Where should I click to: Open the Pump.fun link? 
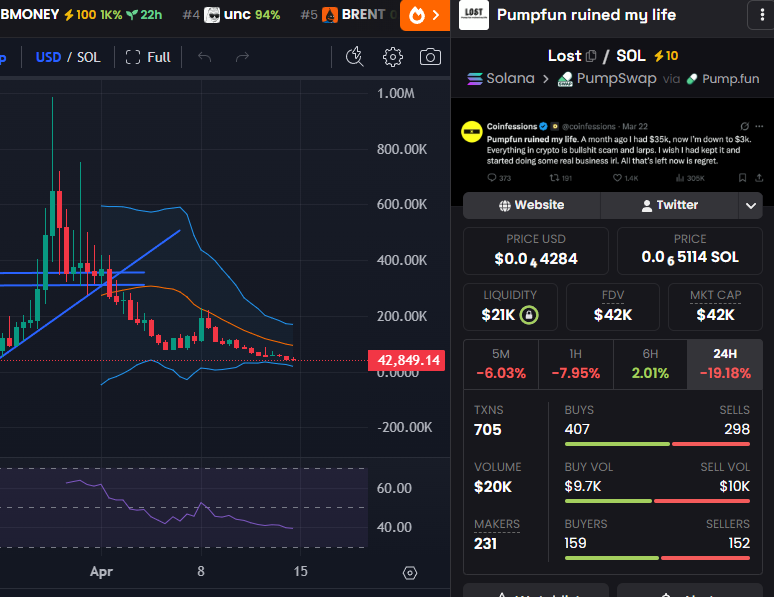pyautogui.click(x=723, y=79)
